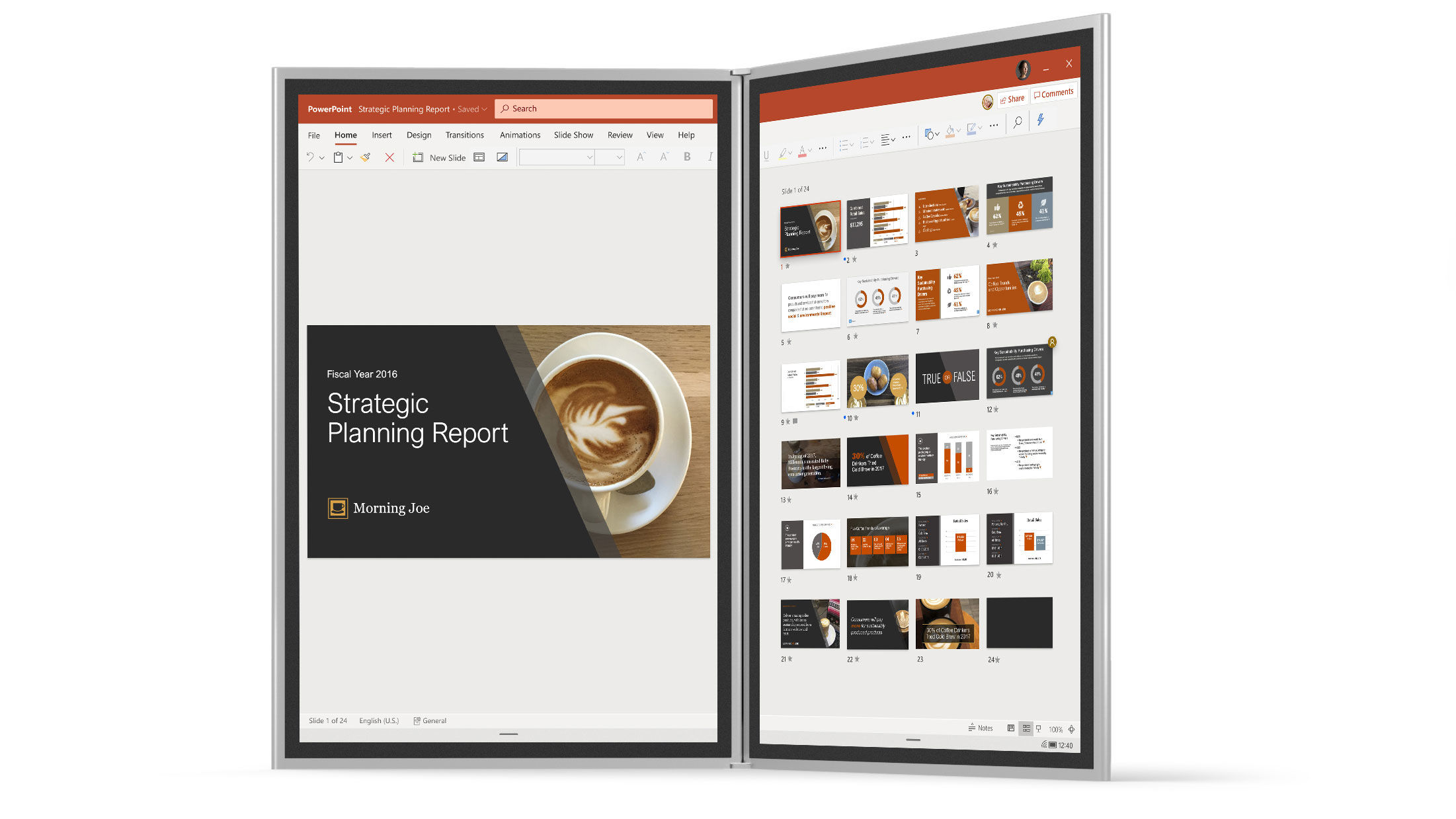The height and width of the screenshot is (819, 1456).
Task: Start the slide show from status bar
Action: pos(1039,728)
